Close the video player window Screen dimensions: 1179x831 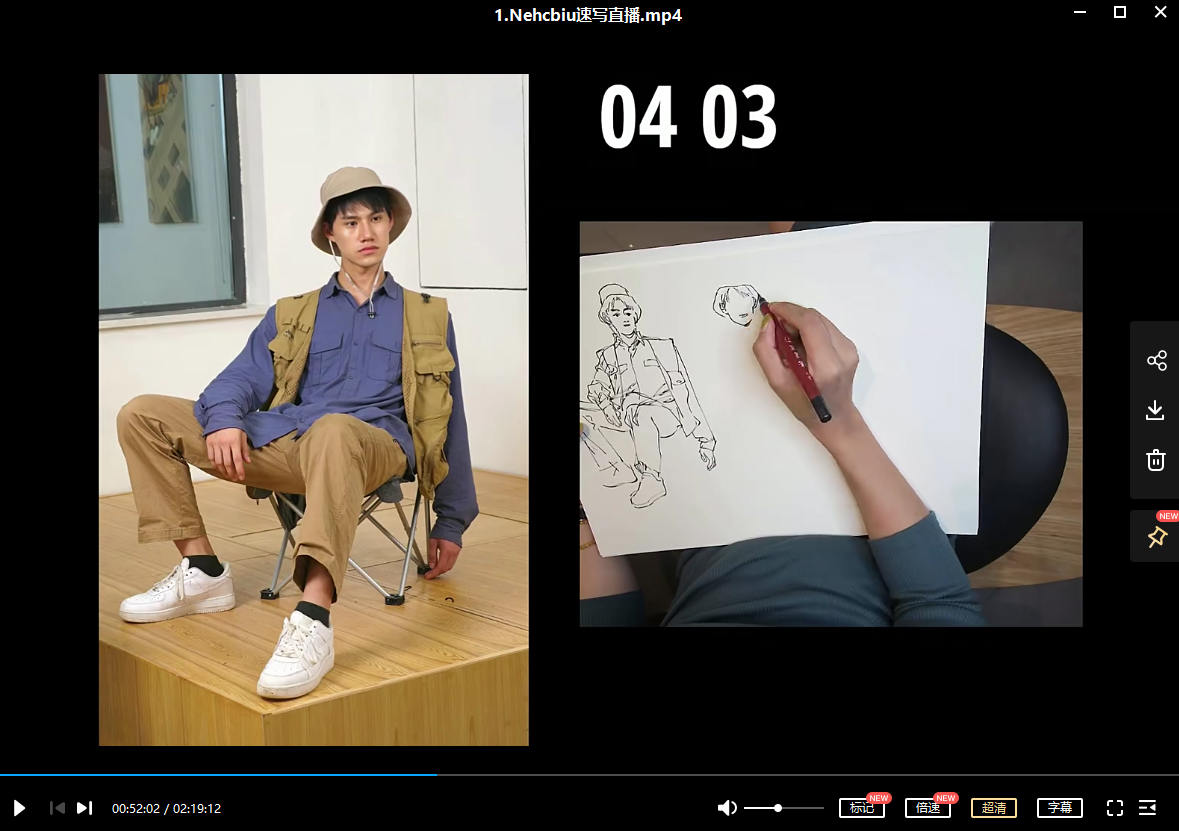(x=1159, y=13)
